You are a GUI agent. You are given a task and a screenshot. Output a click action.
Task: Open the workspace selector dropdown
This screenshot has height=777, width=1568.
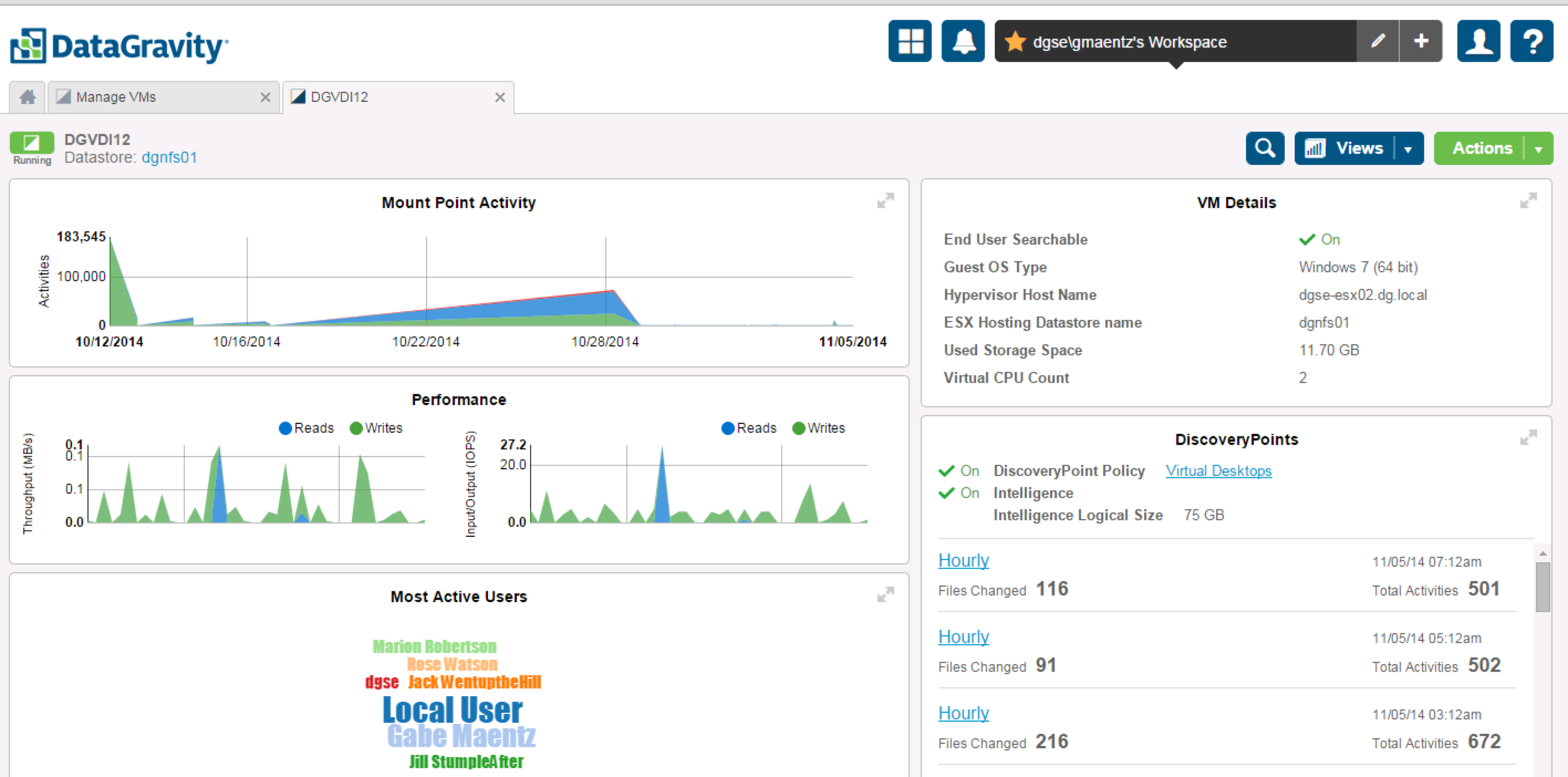point(1176,41)
